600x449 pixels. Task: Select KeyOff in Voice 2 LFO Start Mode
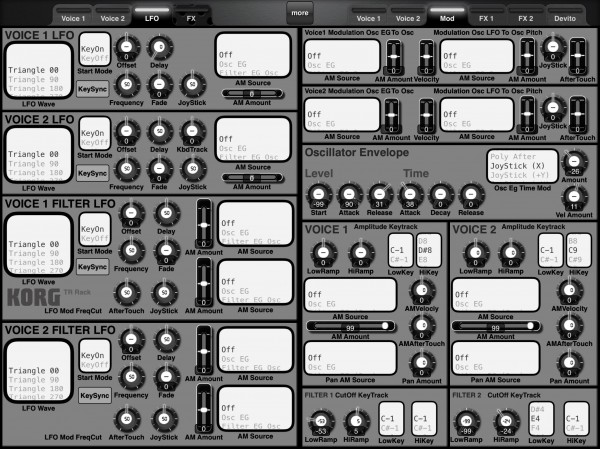pos(95,143)
